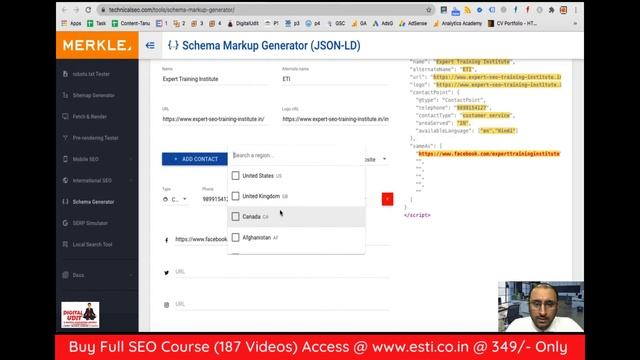Click the MERKLE logo
Screen dimensions: 640x360
coord(97,45)
